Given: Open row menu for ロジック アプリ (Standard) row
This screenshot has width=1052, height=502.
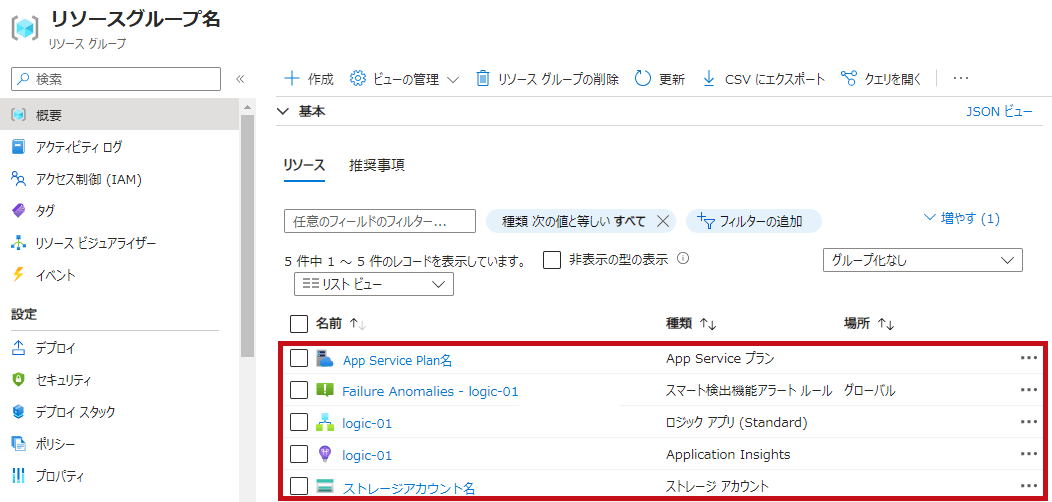Looking at the screenshot, I should coord(1029,421).
